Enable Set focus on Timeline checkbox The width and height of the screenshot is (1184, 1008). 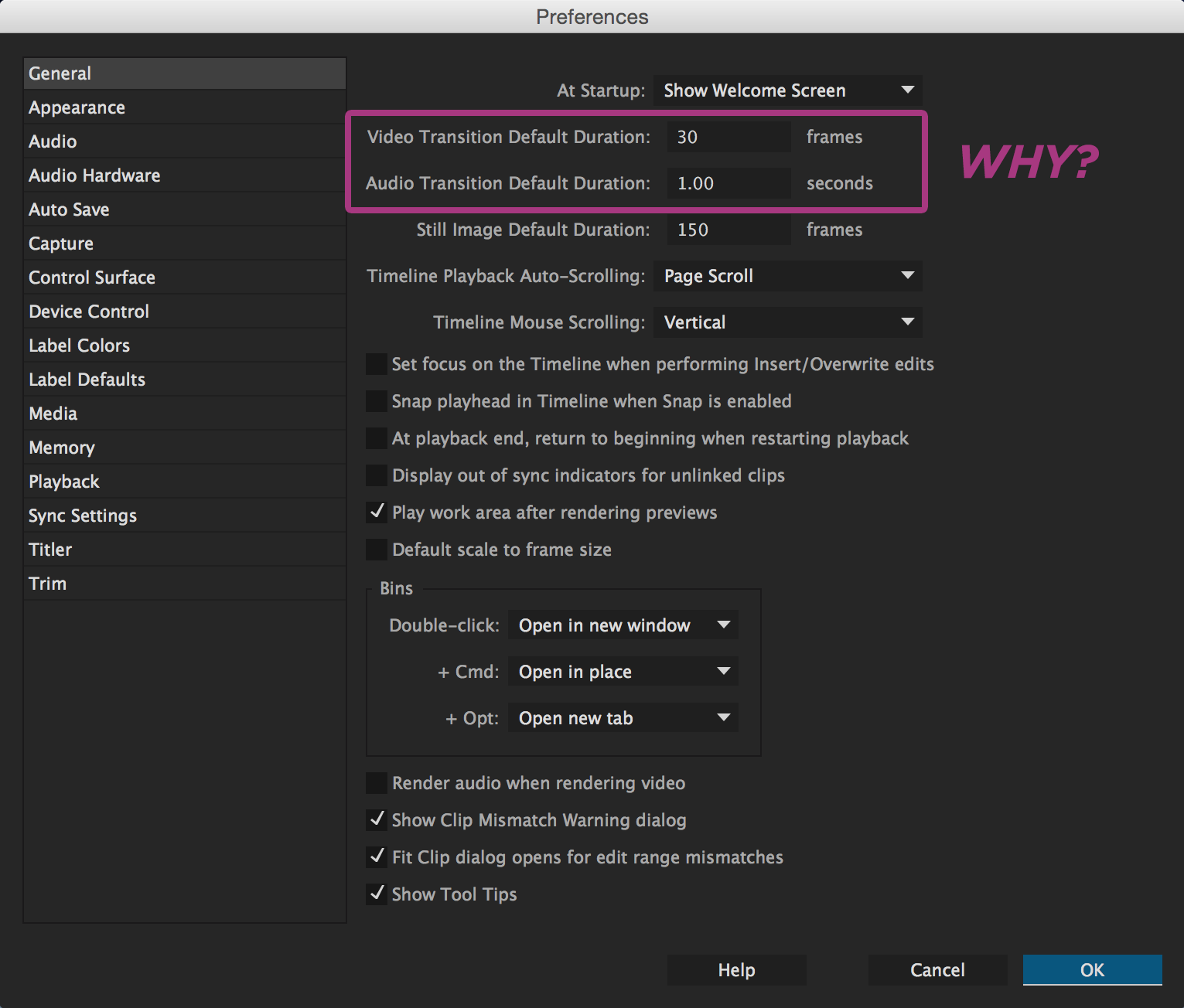click(377, 364)
